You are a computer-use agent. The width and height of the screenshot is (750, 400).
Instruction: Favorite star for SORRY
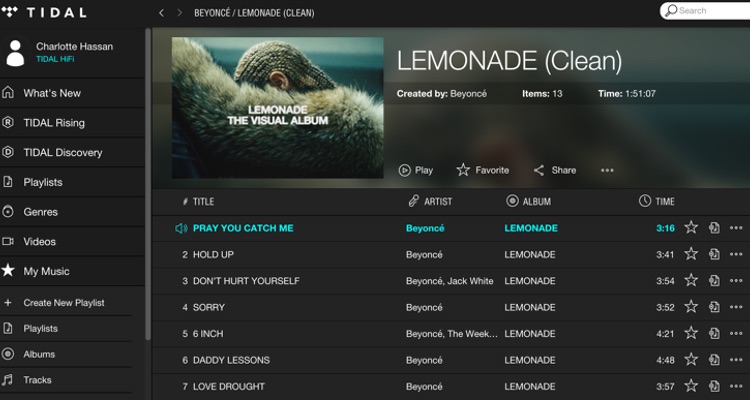coord(691,307)
